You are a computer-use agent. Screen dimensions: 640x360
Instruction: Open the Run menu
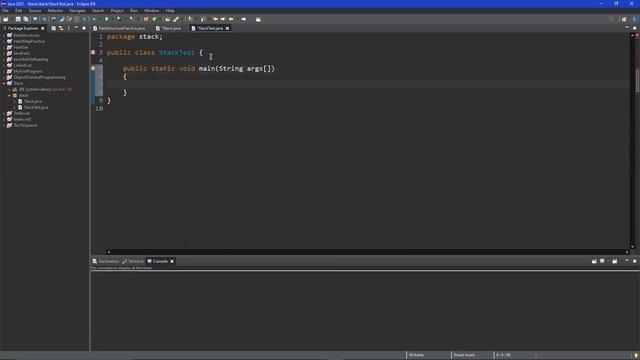[134, 11]
